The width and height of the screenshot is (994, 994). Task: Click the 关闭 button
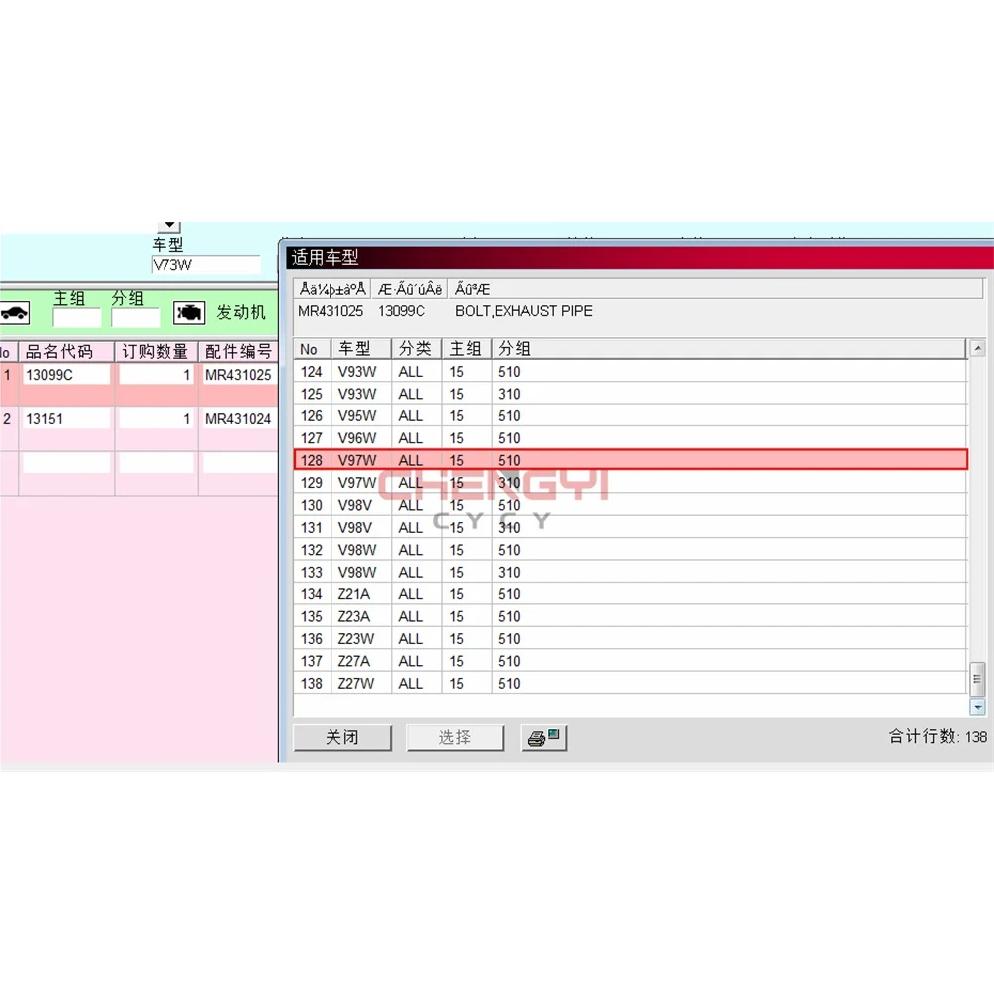(342, 737)
